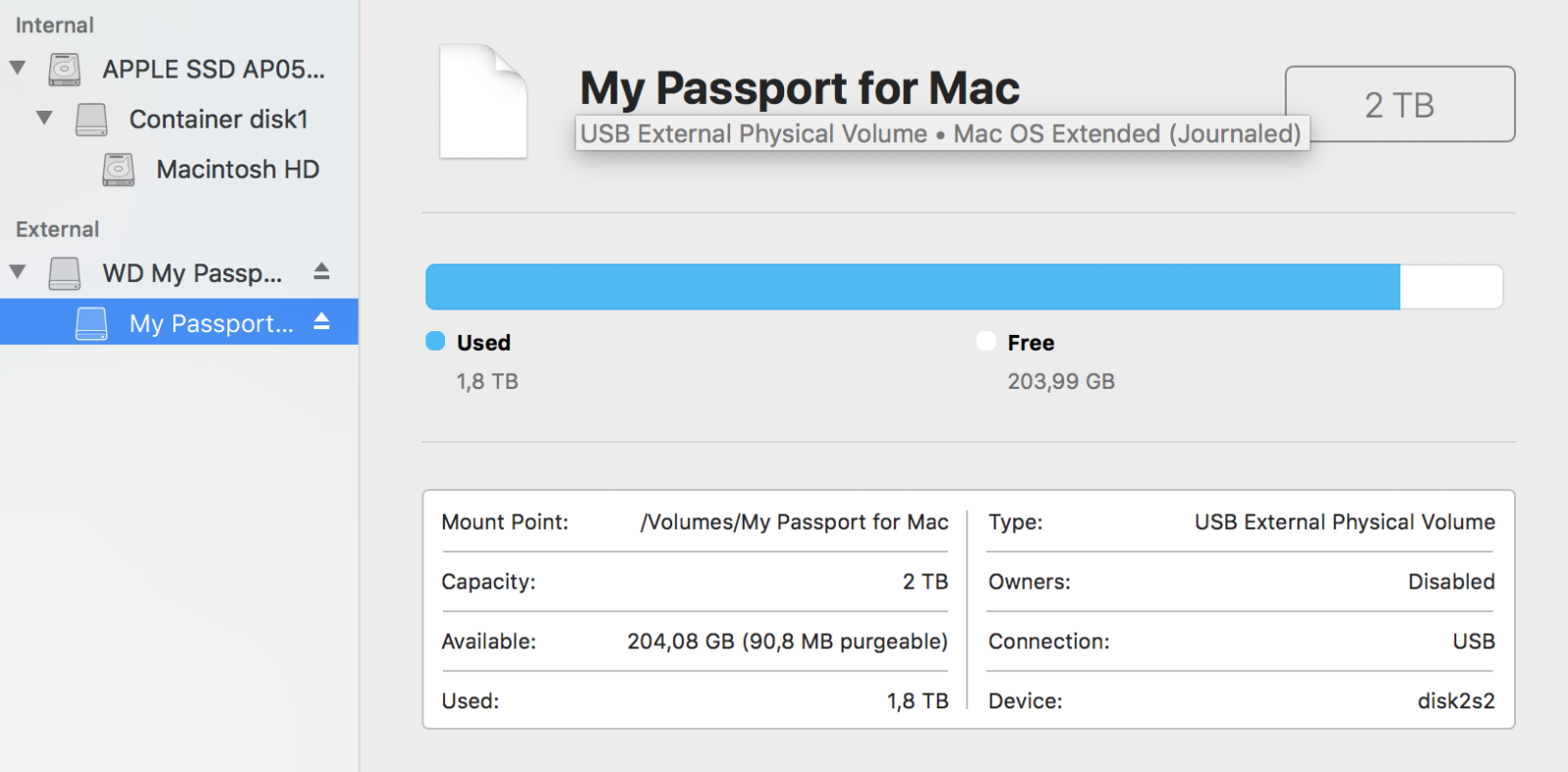Select Macintosh HD in the sidebar
The height and width of the screenshot is (772, 1568).
coord(237,169)
